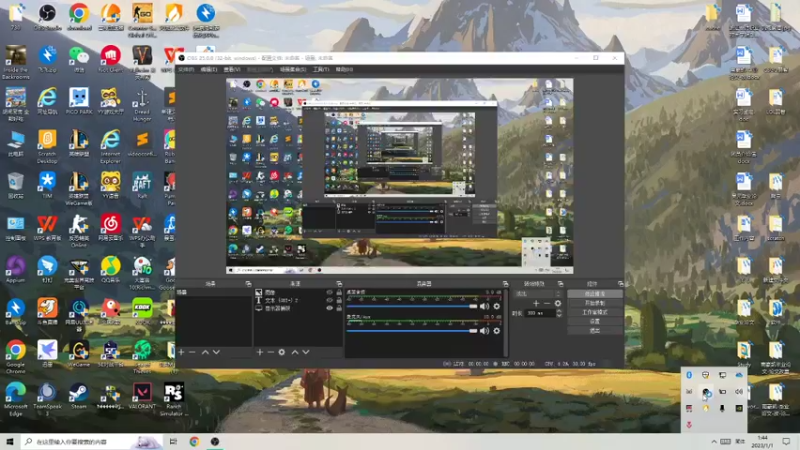
Task: Enable Studio Mode button in Controls
Action: pyautogui.click(x=595, y=312)
